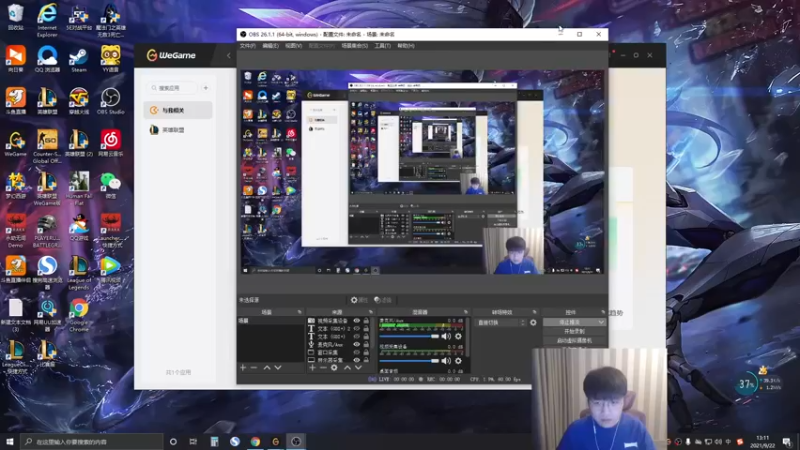Open the Steam desktop shortcut
The width and height of the screenshot is (800, 450).
(x=79, y=59)
